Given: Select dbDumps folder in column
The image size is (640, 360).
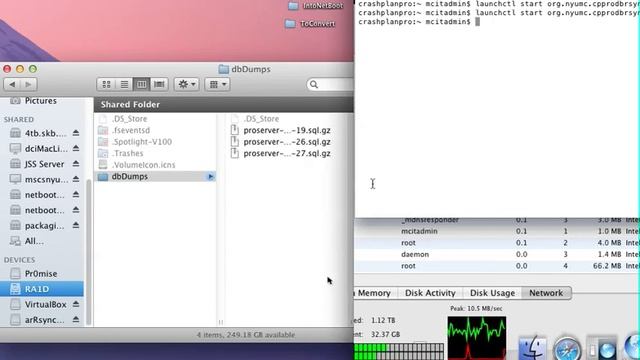Looking at the screenshot, I should 155,176.
